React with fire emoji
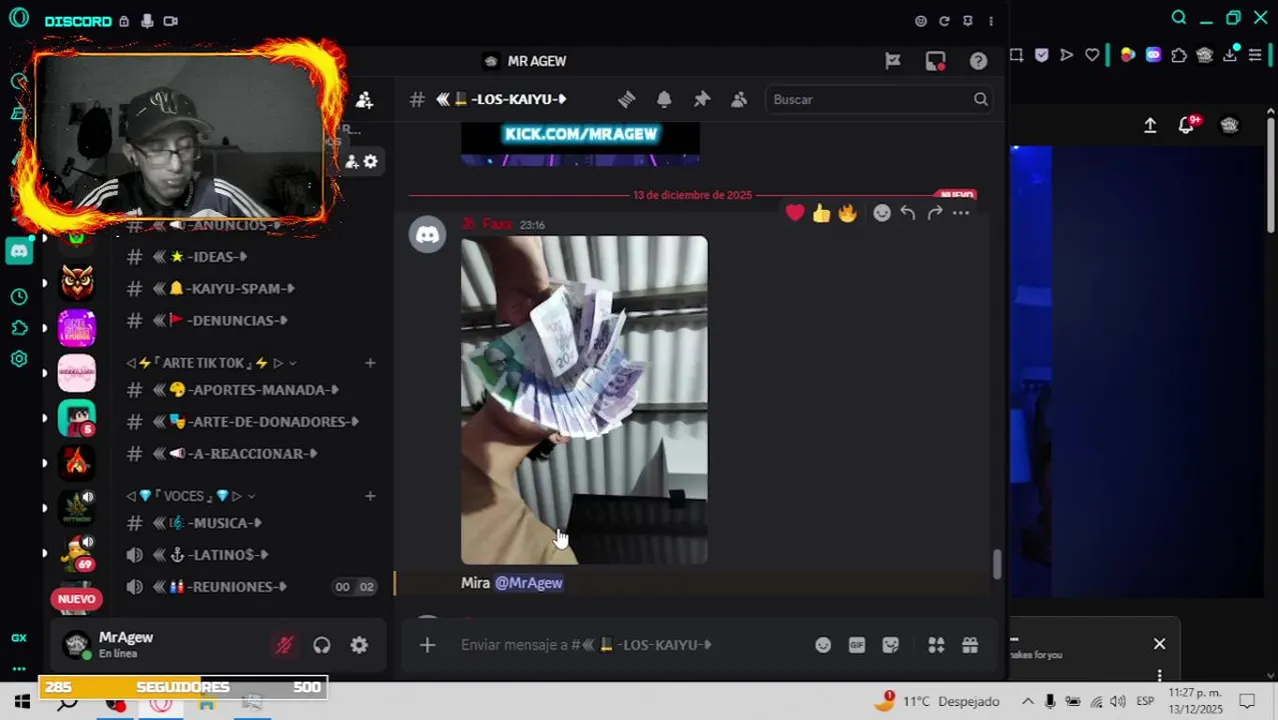The width and height of the screenshot is (1278, 720). click(x=848, y=212)
